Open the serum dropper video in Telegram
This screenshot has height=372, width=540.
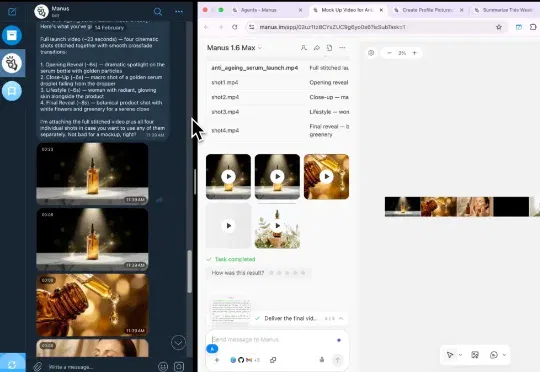tap(92, 305)
